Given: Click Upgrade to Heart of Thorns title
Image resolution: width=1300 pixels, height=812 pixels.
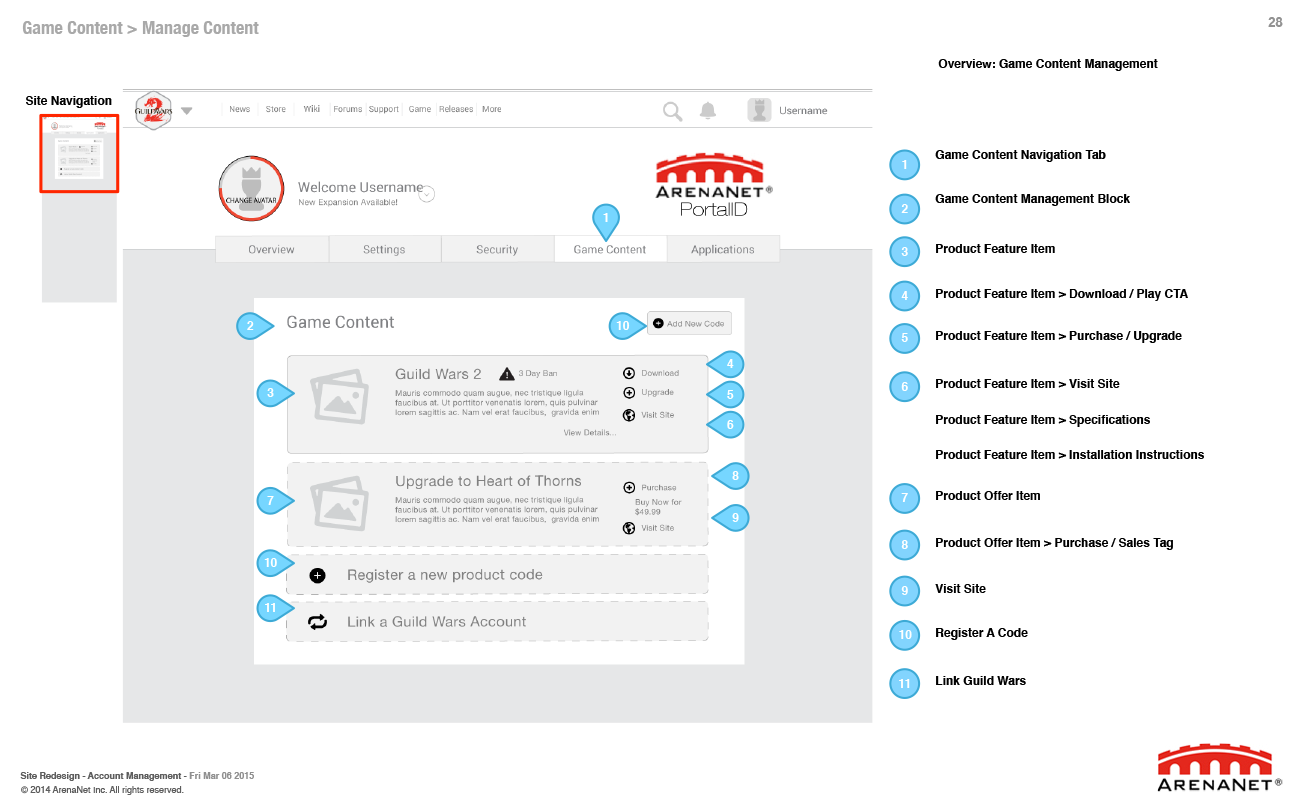Looking at the screenshot, I should coord(488,481).
